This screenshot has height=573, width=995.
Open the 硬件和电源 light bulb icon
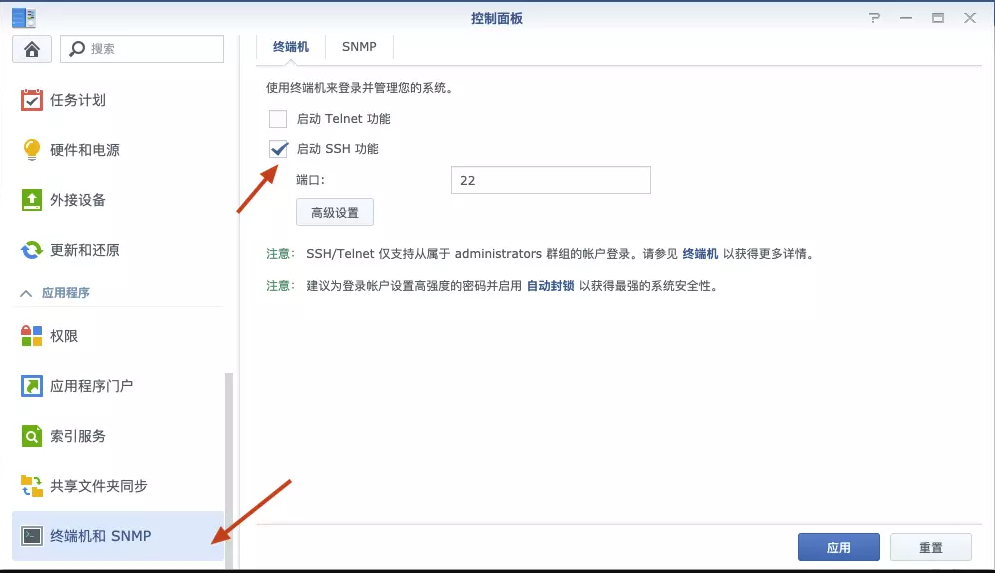tap(32, 150)
